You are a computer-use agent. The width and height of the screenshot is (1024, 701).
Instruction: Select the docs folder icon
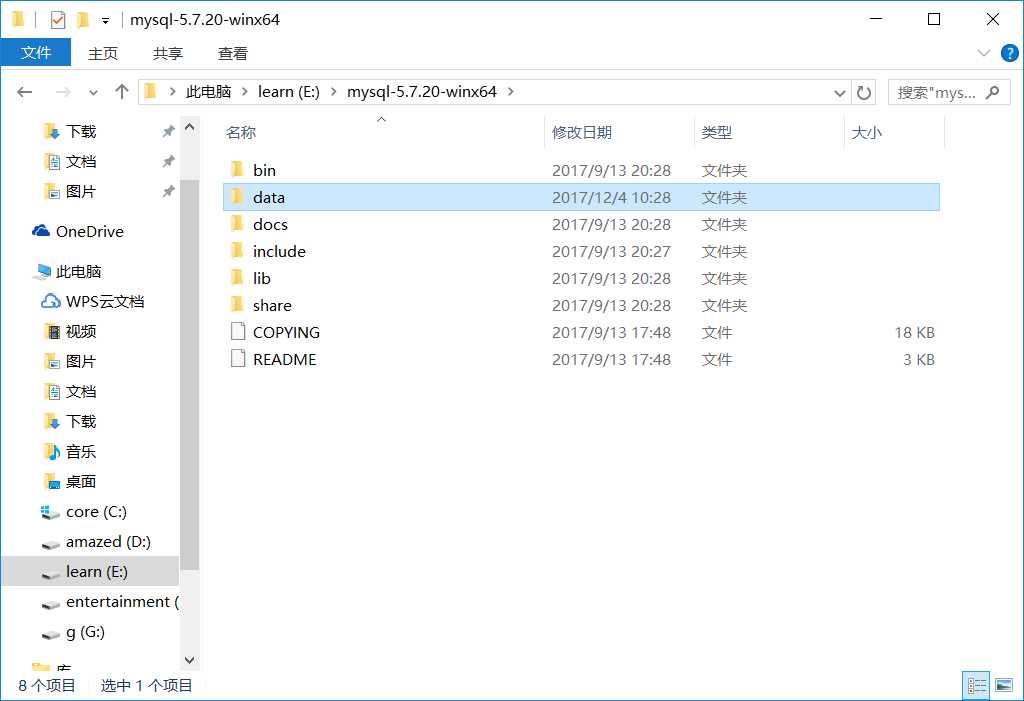237,223
